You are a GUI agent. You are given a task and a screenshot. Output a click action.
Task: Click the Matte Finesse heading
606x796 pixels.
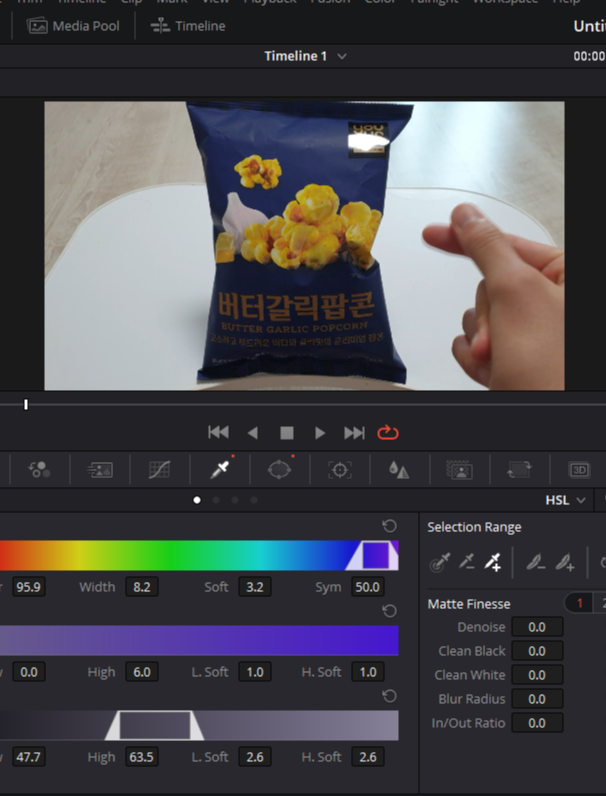469,604
